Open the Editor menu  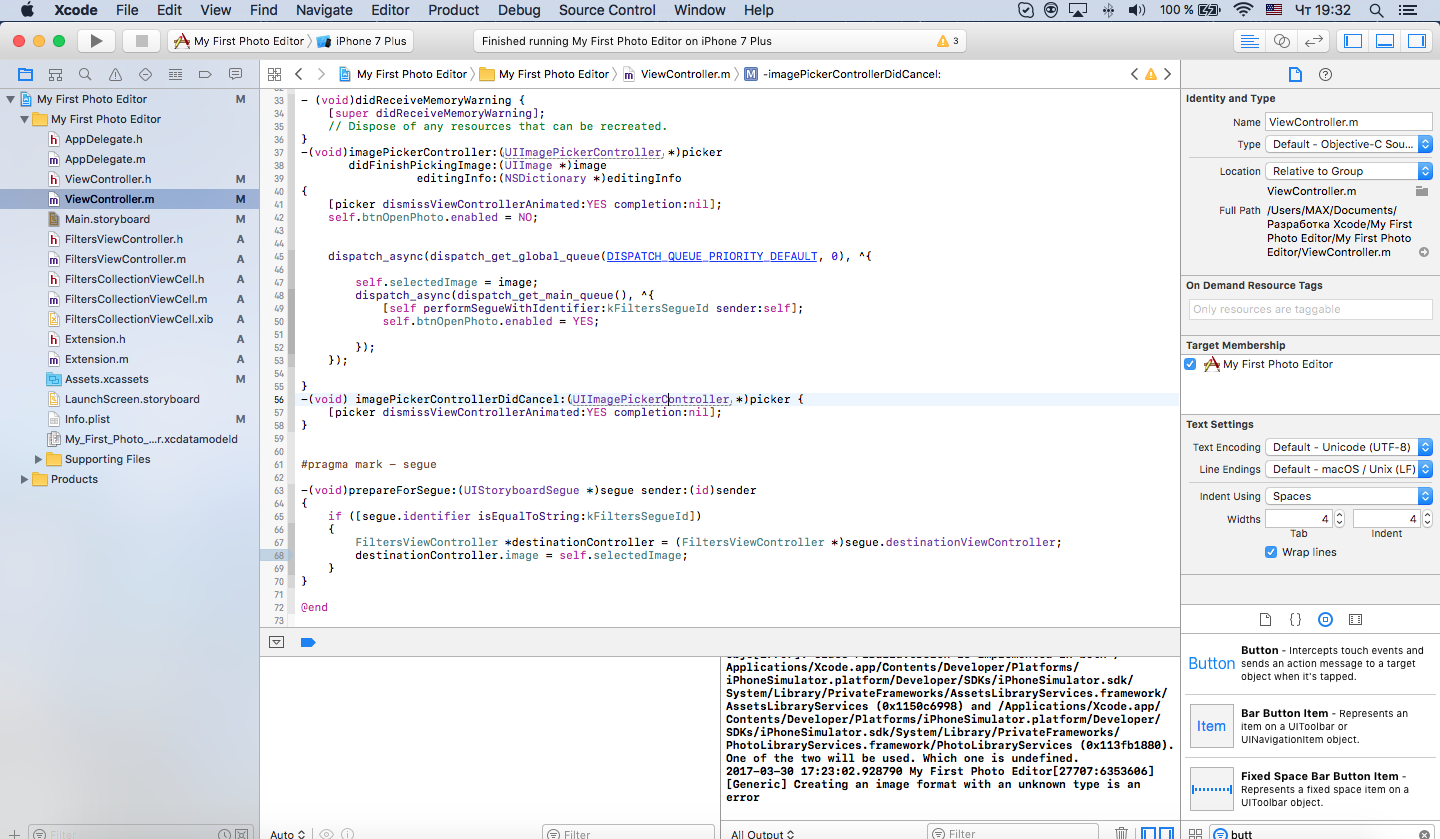390,10
